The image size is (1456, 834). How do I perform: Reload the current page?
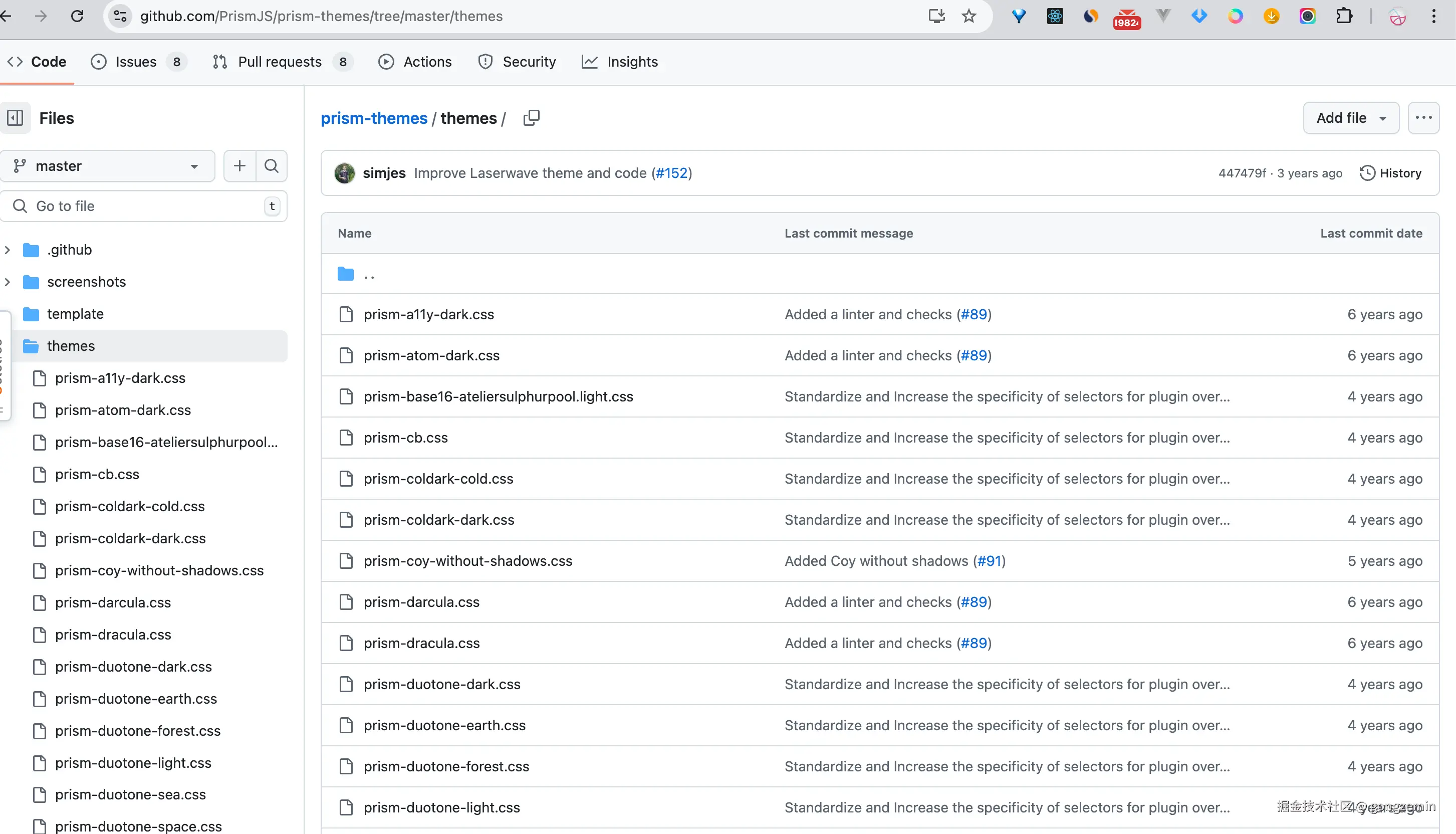pos(77,16)
